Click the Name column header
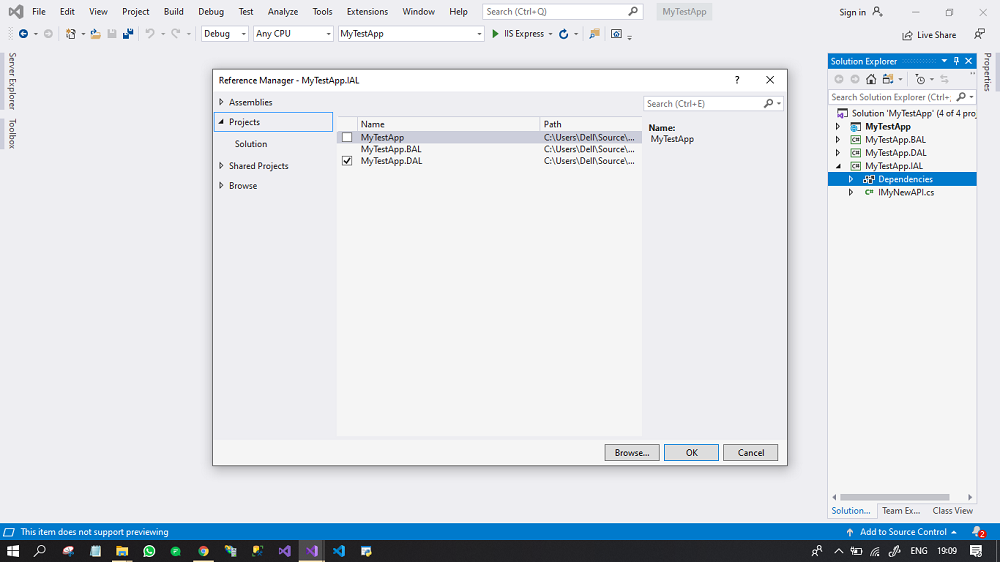The image size is (1000, 562). coord(448,124)
